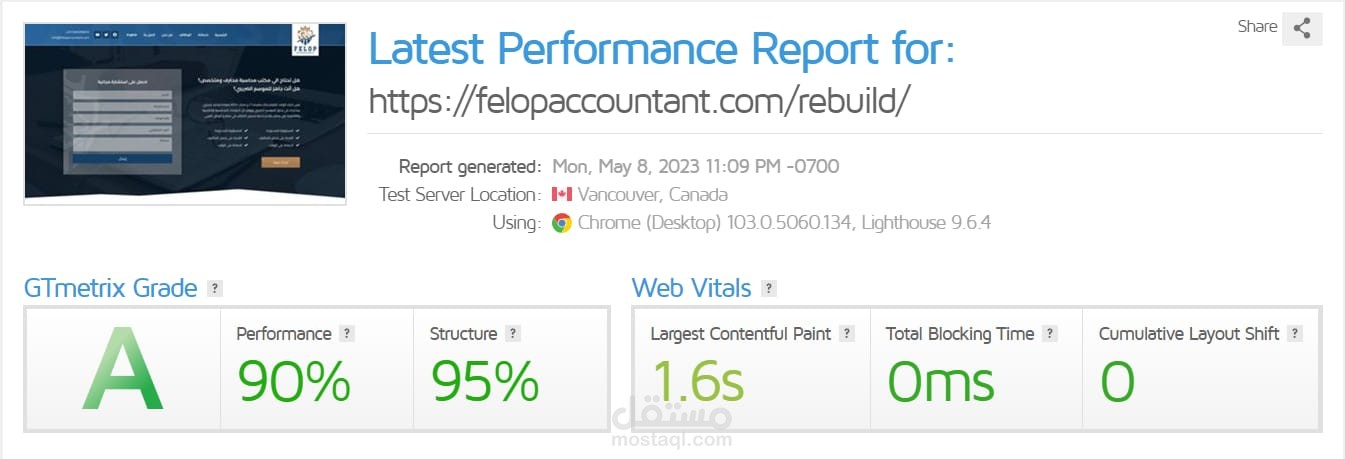Open help for GTmetrix Grade heading

point(214,289)
